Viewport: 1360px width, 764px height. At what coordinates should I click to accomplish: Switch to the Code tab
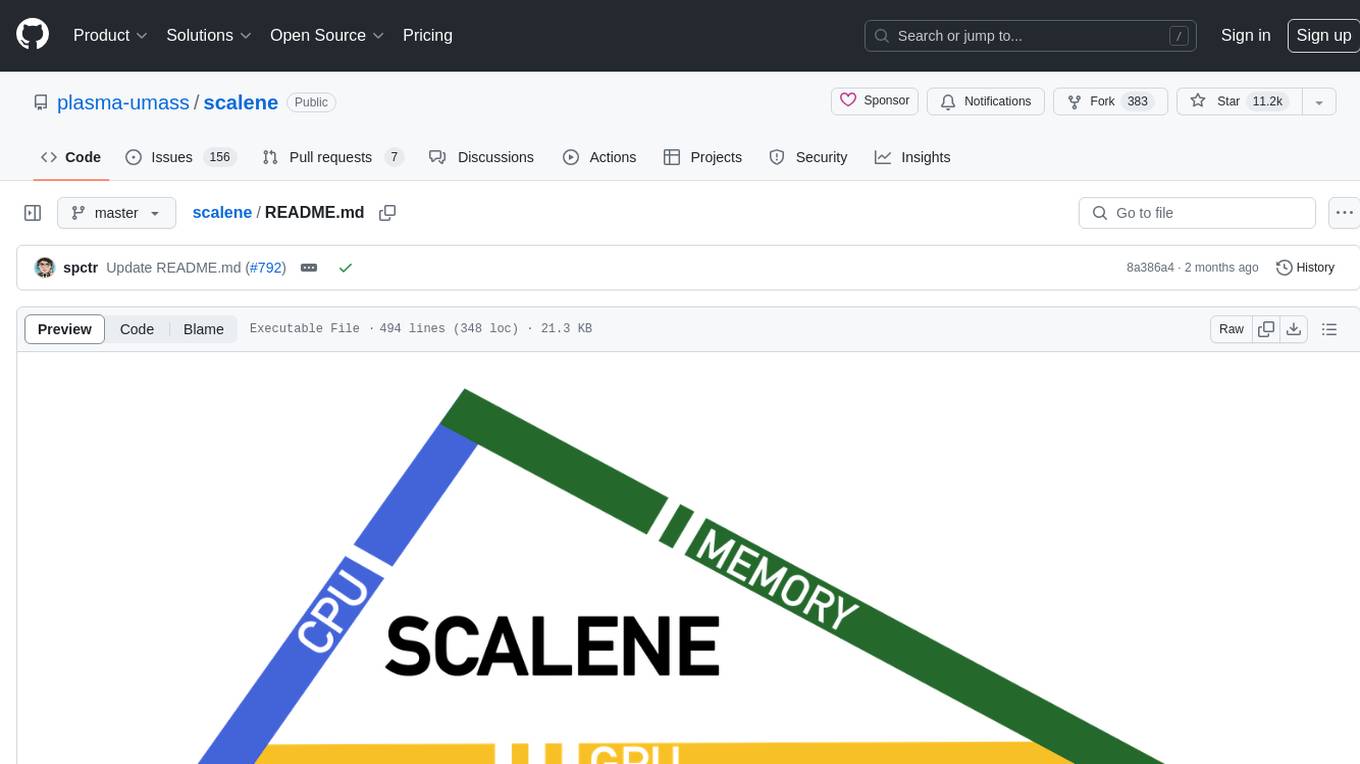(71, 157)
